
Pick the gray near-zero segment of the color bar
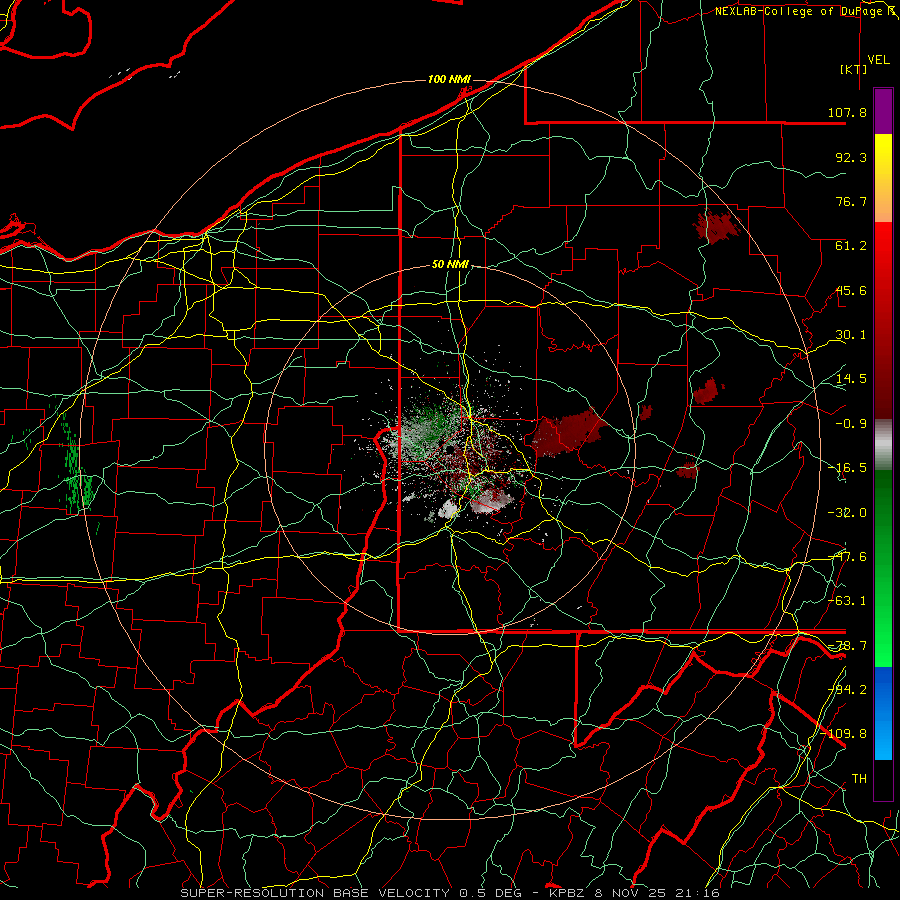point(883,445)
